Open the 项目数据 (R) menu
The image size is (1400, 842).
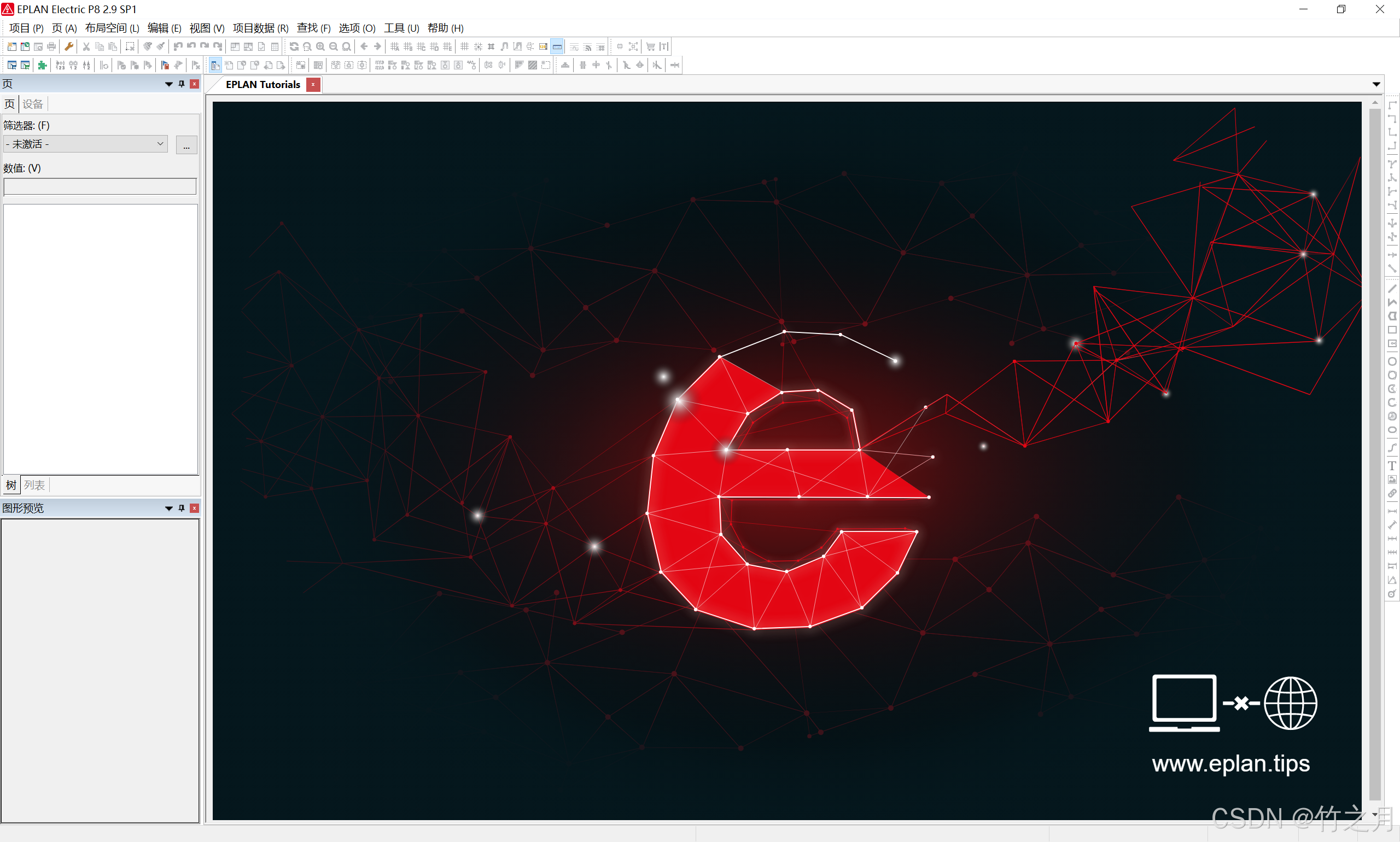260,28
